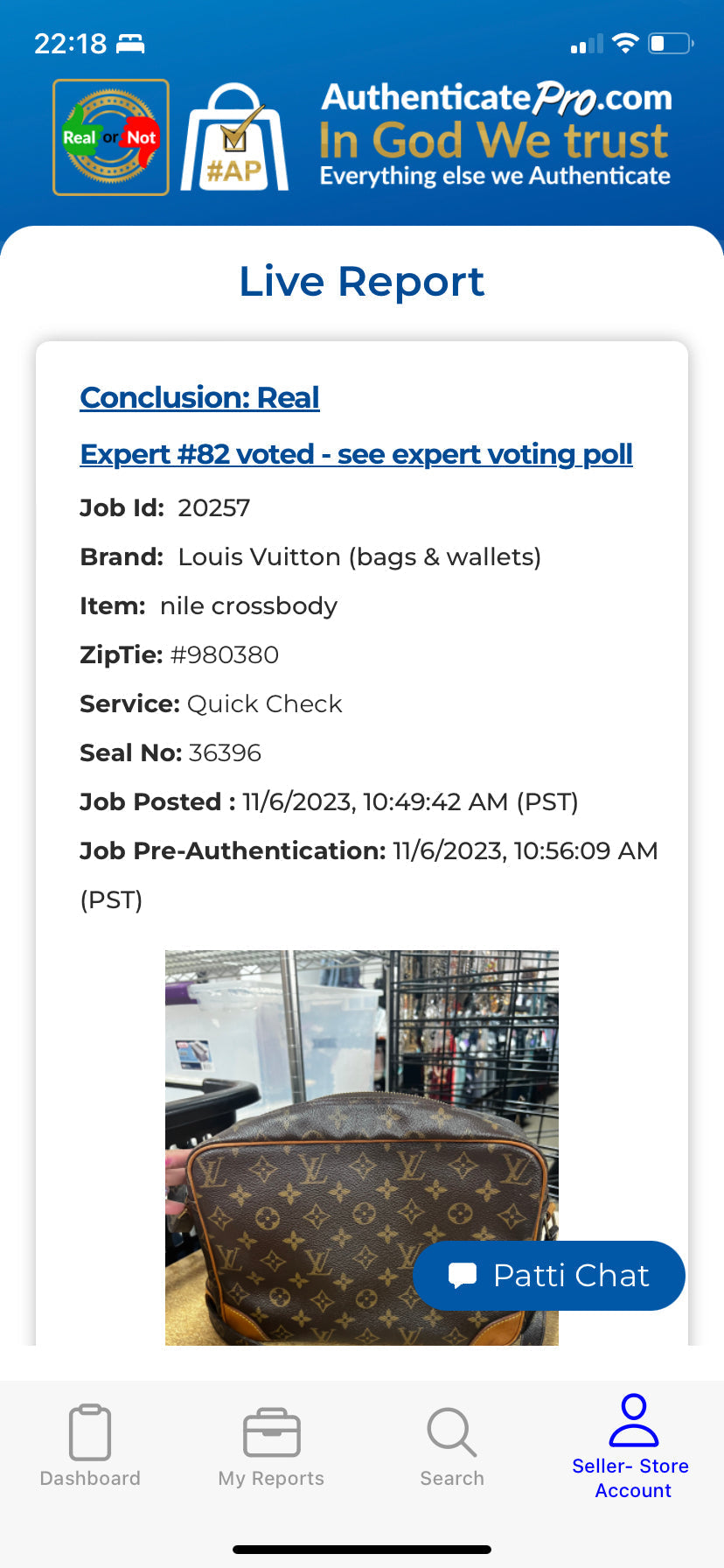Viewport: 724px width, 1568px height.
Task: Select the Seller- Store Account tab label
Action: coord(630,1478)
